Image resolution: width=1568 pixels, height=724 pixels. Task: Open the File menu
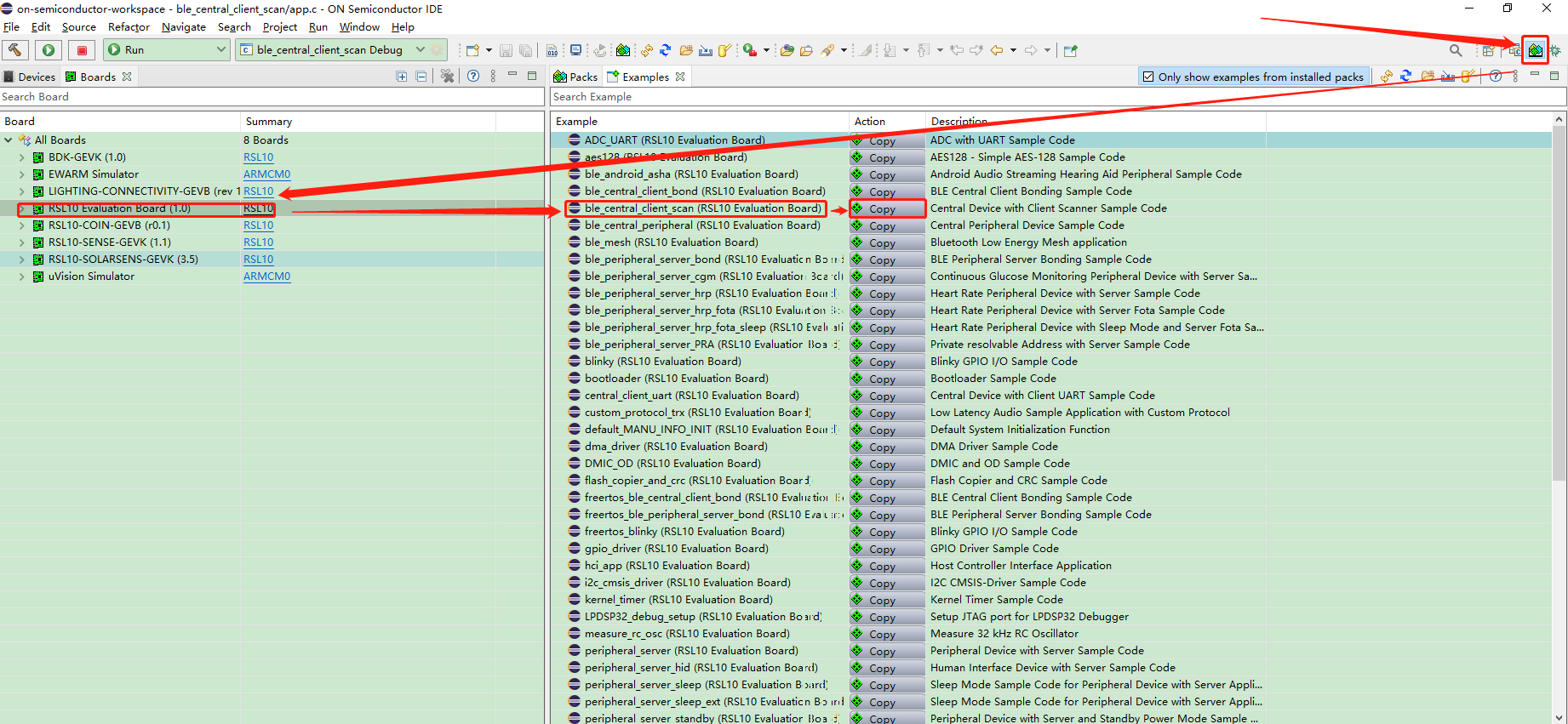point(11,27)
